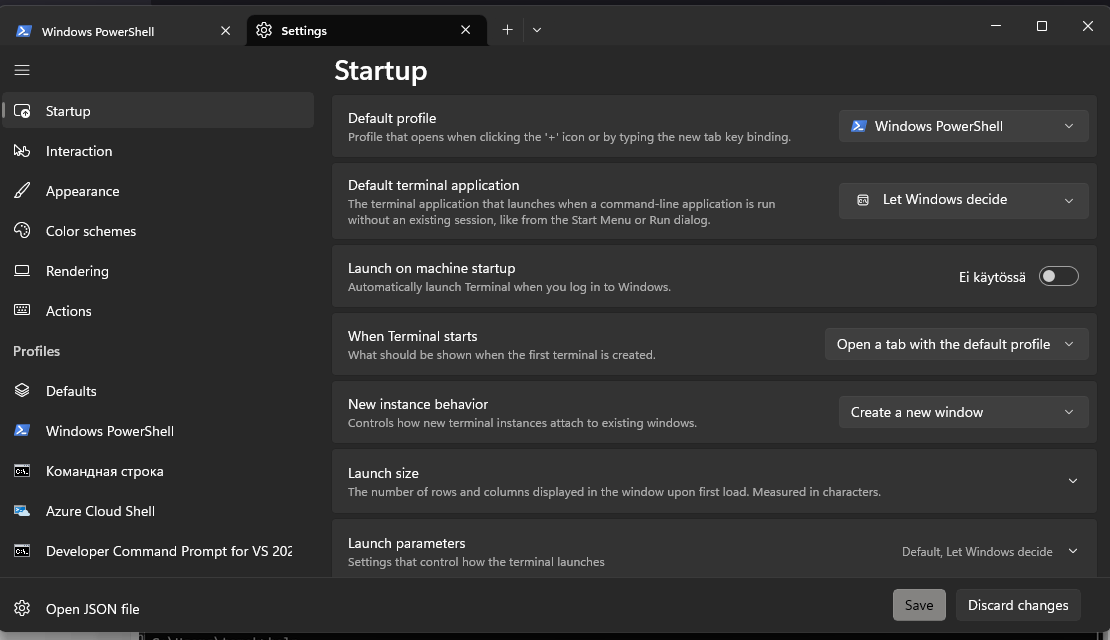The height and width of the screenshot is (640, 1110).
Task: Click the Open JSON file gear icon
Action: pos(23,609)
